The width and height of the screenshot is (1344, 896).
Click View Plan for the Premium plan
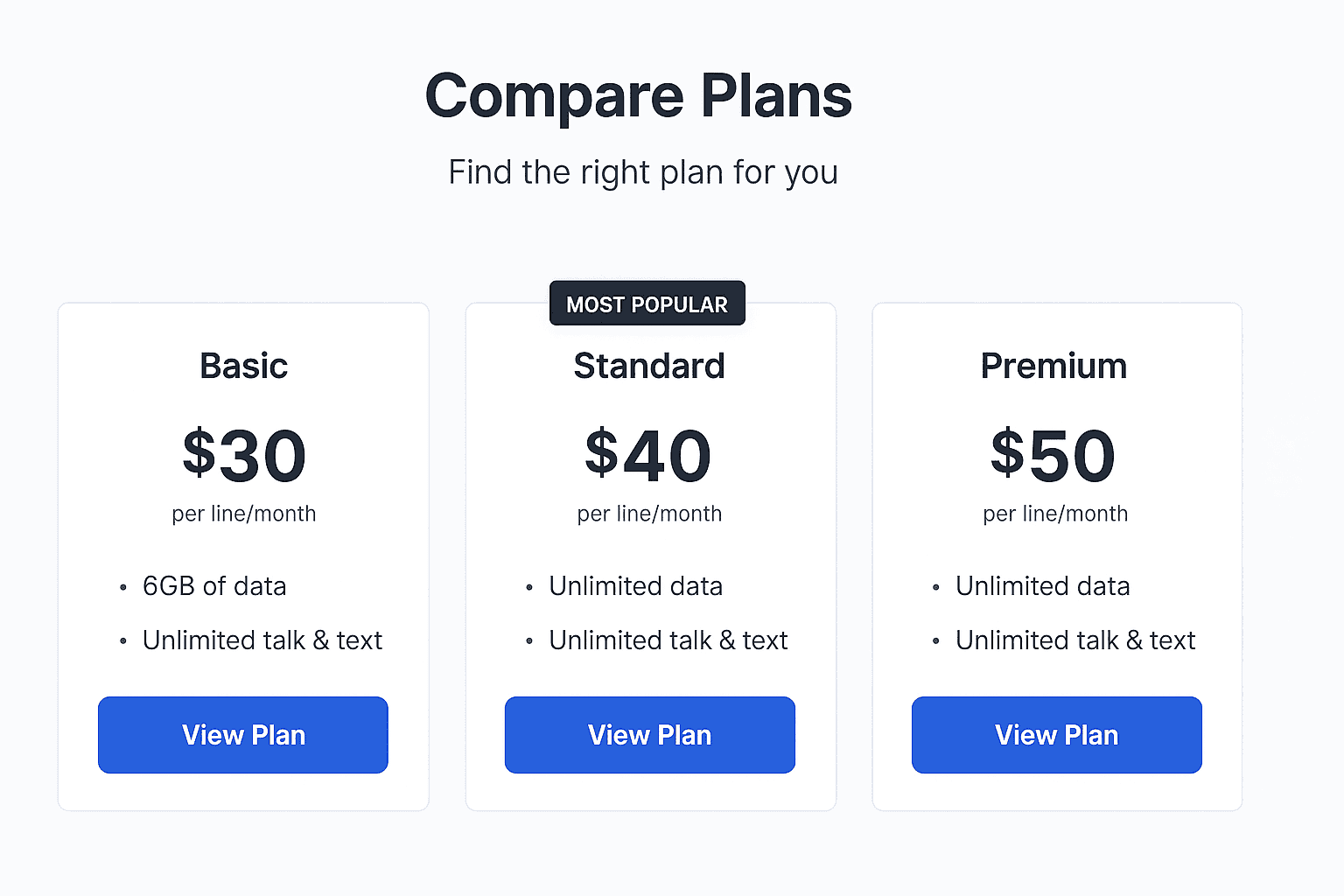click(1055, 735)
